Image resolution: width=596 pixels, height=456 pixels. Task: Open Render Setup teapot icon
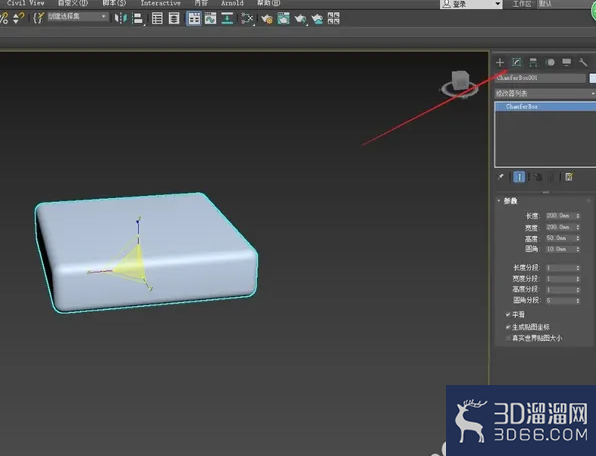266,18
